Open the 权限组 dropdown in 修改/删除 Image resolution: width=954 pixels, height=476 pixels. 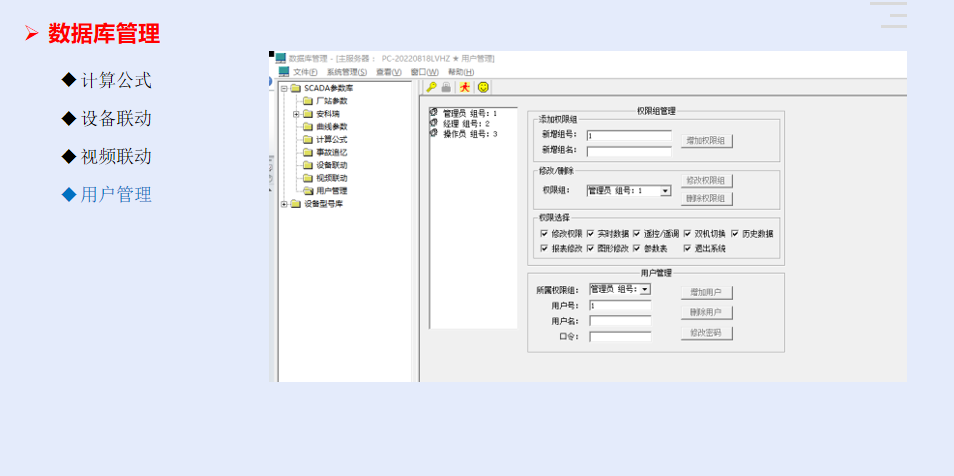[x=665, y=190]
